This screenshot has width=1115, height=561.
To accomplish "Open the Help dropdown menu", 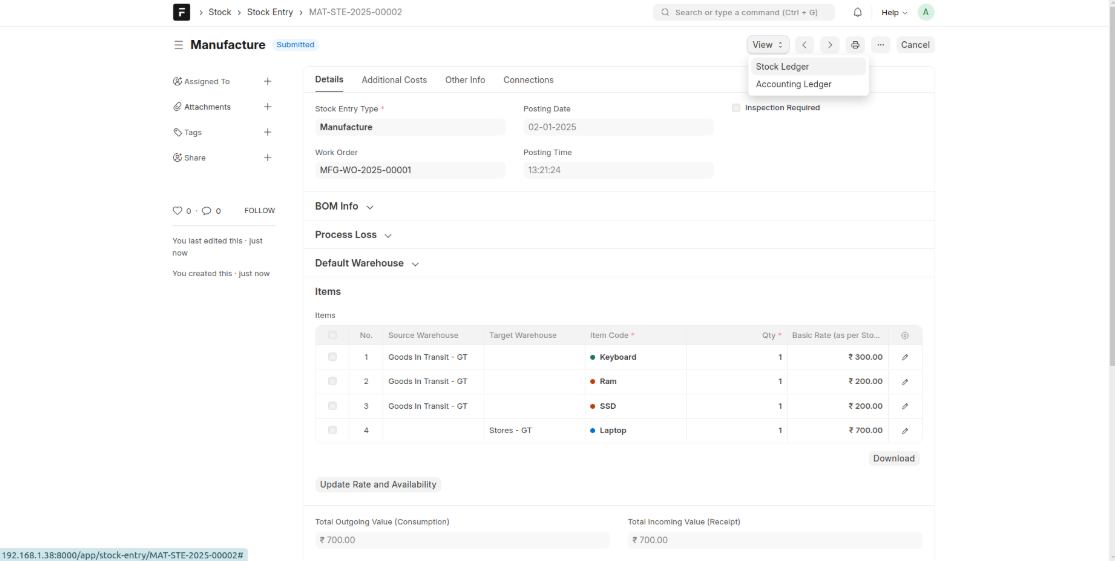I will (894, 12).
